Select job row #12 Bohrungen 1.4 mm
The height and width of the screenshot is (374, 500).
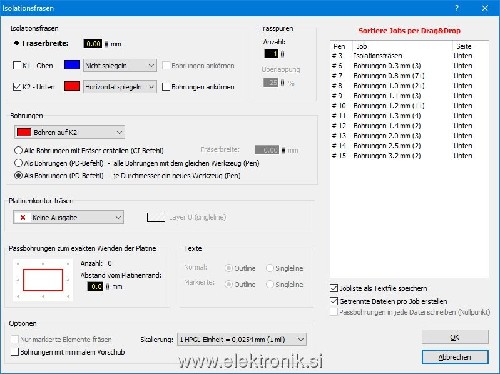point(409,126)
